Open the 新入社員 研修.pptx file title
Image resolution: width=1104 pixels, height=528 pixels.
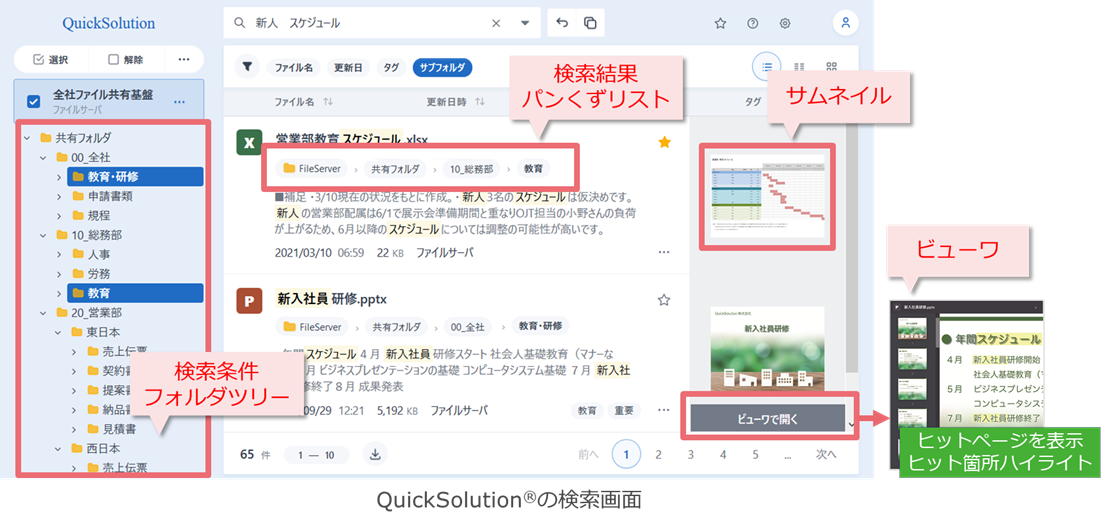click(332, 299)
